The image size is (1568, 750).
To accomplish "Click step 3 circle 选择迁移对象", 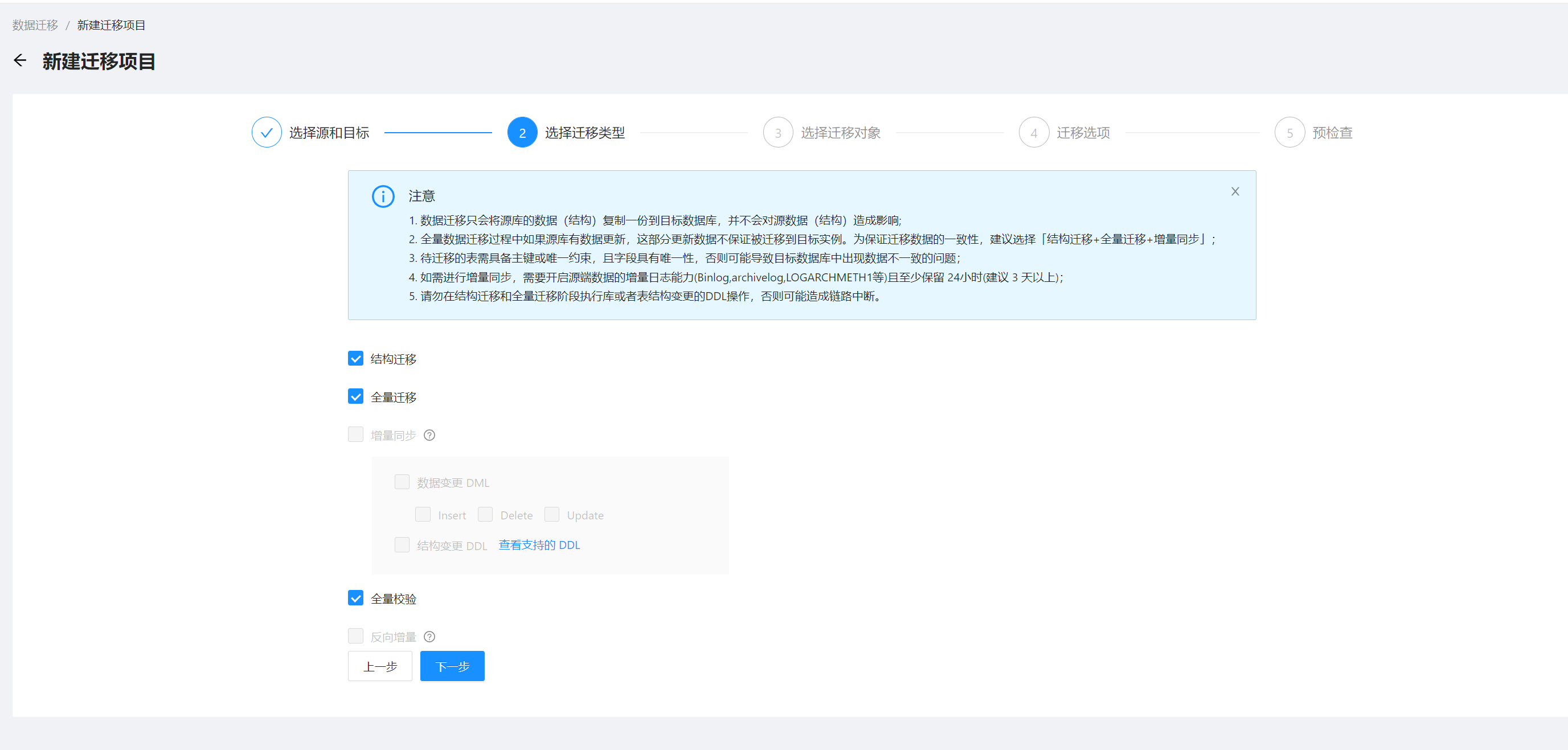I will pos(778,132).
